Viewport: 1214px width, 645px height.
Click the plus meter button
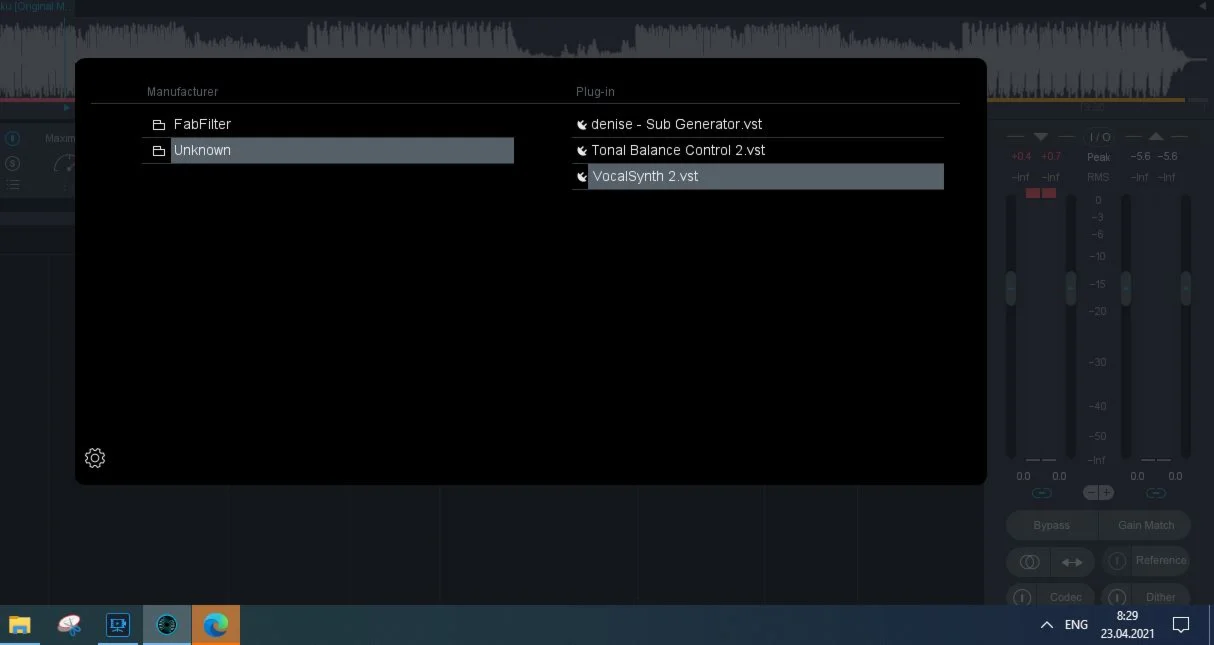point(1106,493)
